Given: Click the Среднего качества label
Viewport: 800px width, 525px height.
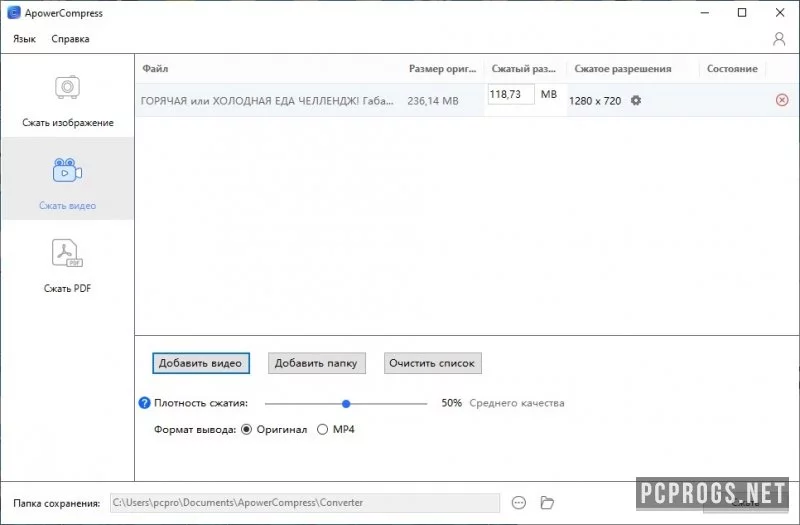Looking at the screenshot, I should click(517, 403).
